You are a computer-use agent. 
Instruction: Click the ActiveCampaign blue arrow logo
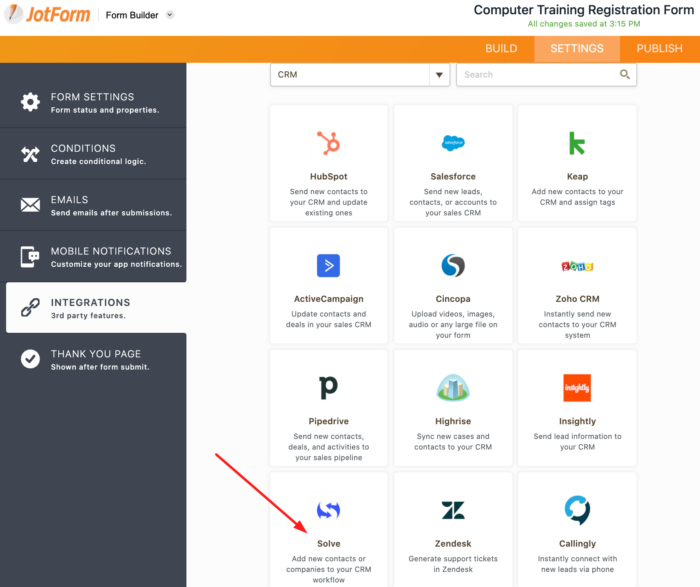tap(329, 266)
